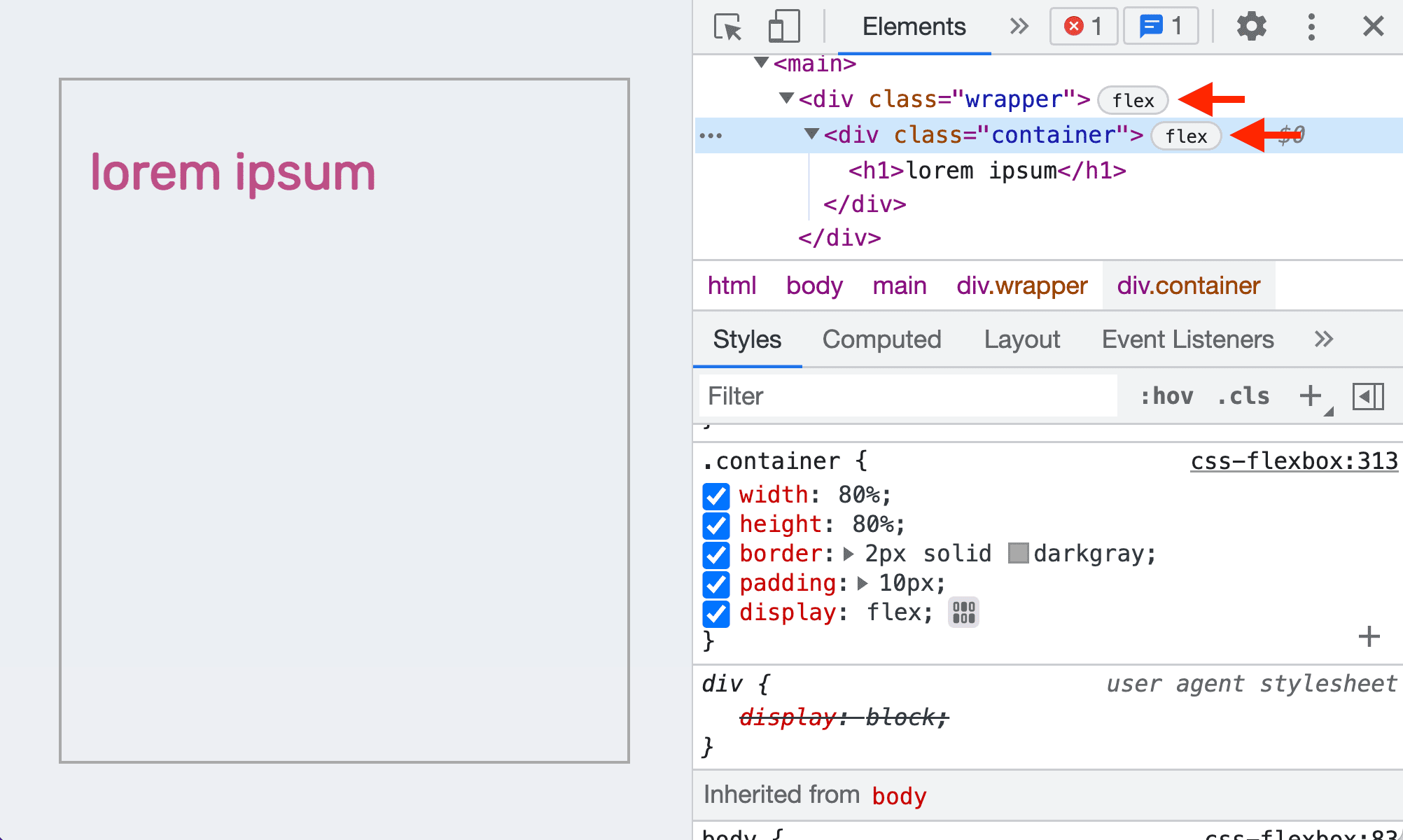Click the more options three-dot menu icon
The height and width of the screenshot is (840, 1403).
tap(1311, 26)
